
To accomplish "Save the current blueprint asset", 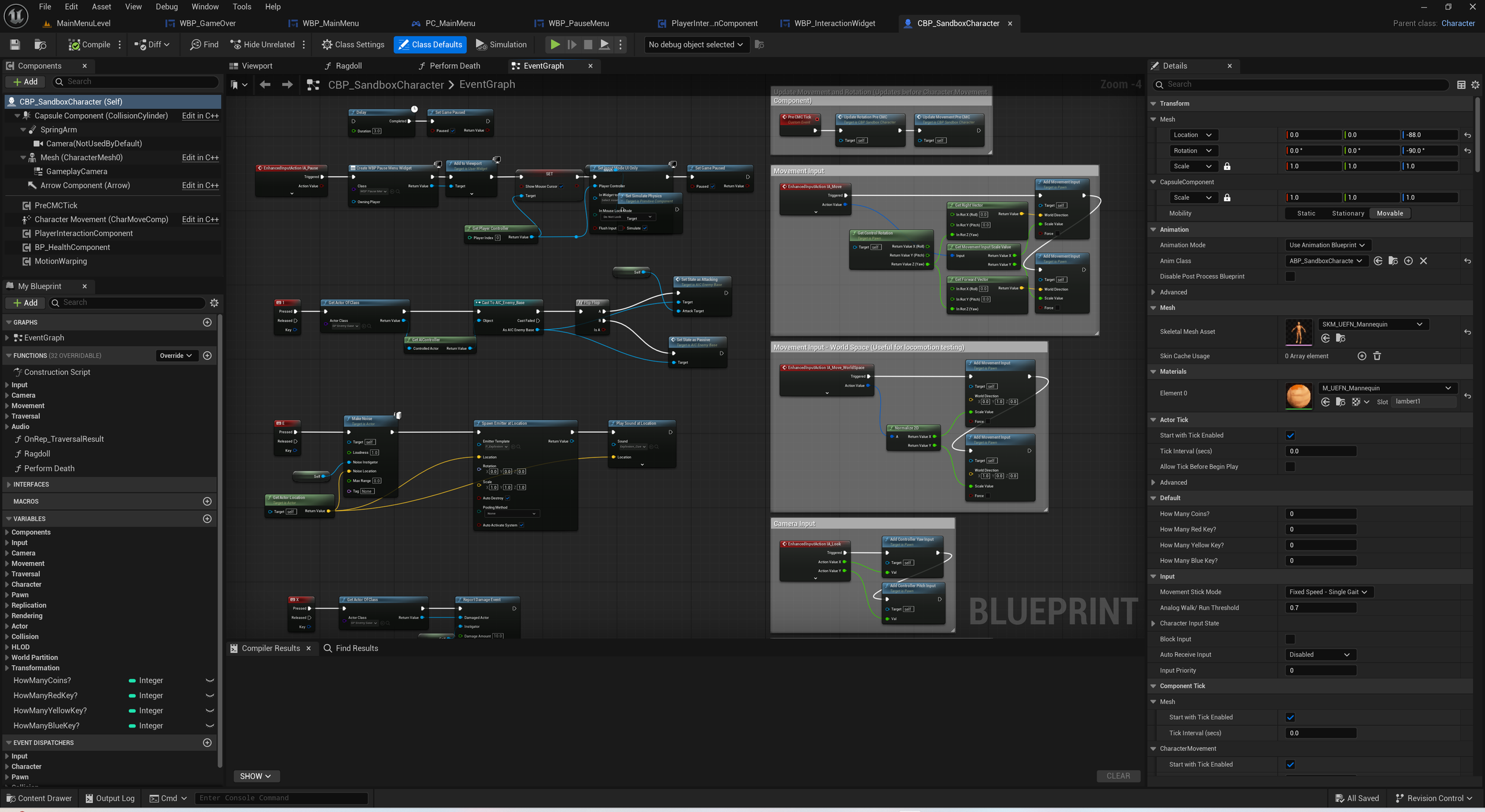I will tap(15, 45).
